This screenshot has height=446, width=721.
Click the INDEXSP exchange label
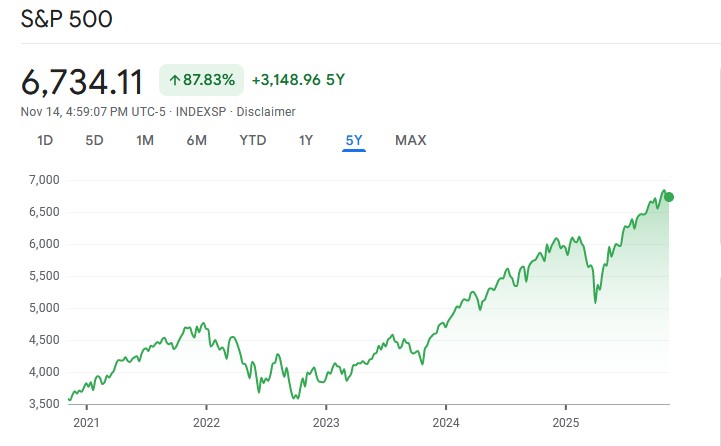[200, 111]
